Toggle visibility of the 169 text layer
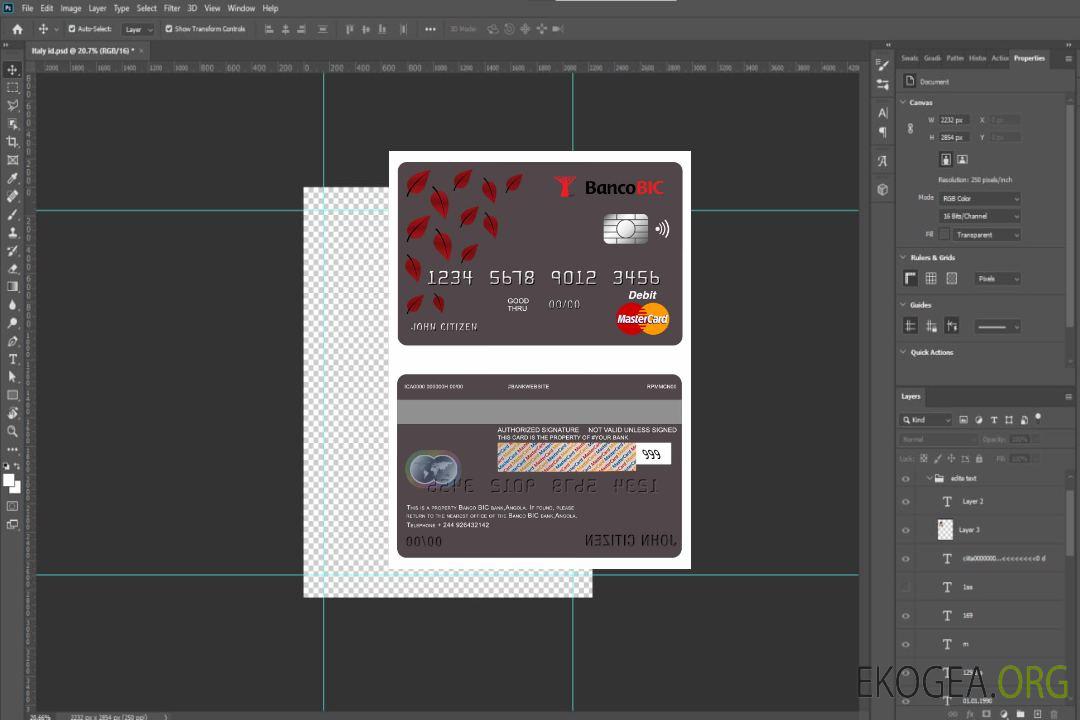The width and height of the screenshot is (1080, 720). (906, 616)
